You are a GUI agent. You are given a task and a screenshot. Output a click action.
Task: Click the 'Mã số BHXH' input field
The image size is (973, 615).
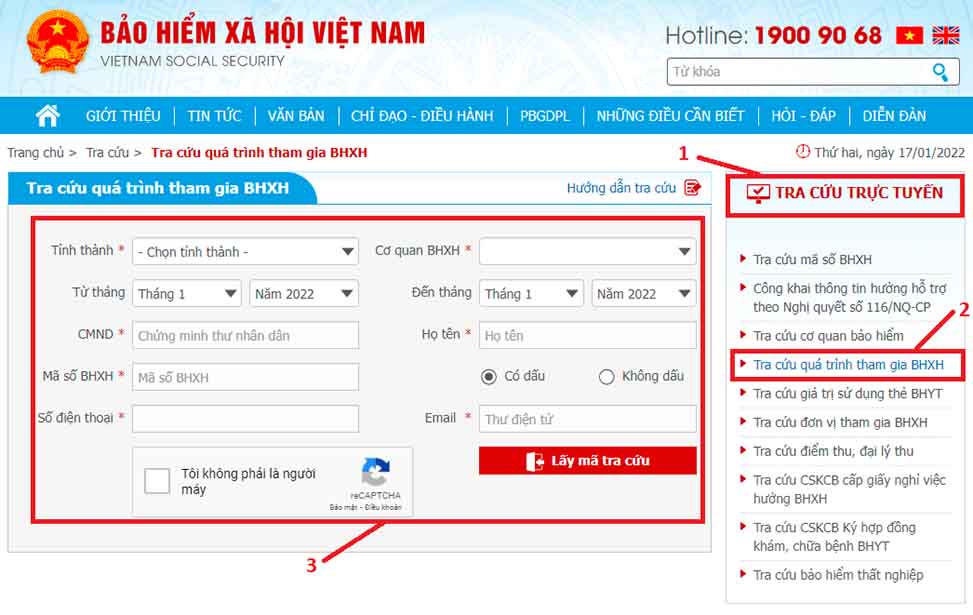(x=245, y=377)
